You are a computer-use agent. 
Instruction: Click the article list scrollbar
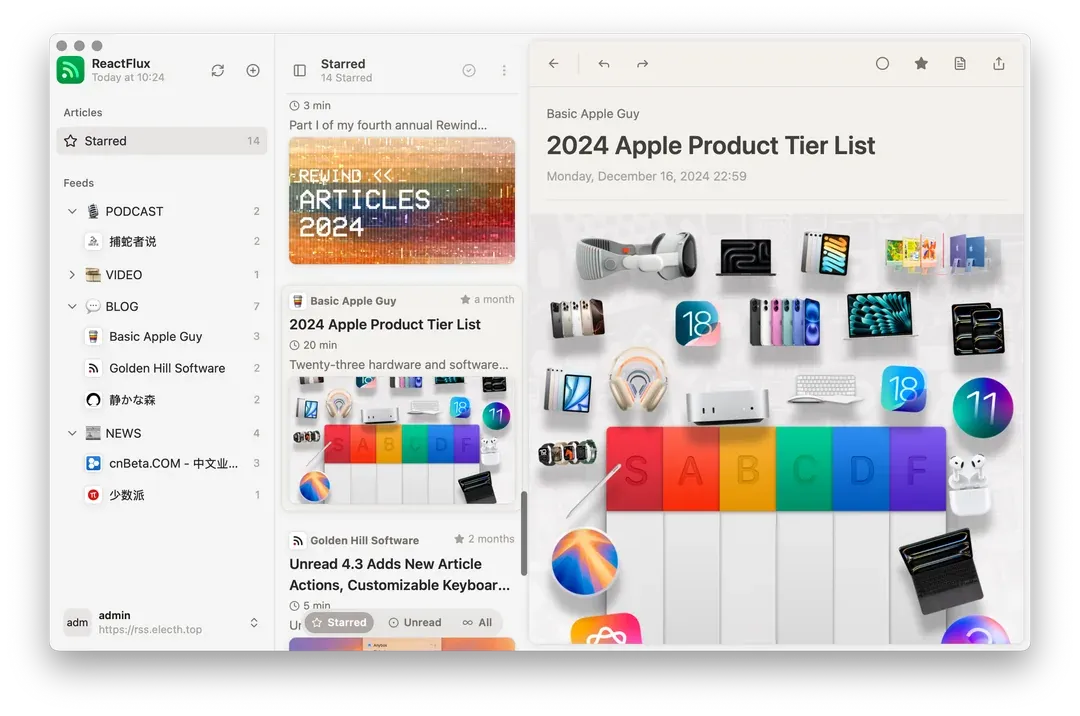point(523,532)
